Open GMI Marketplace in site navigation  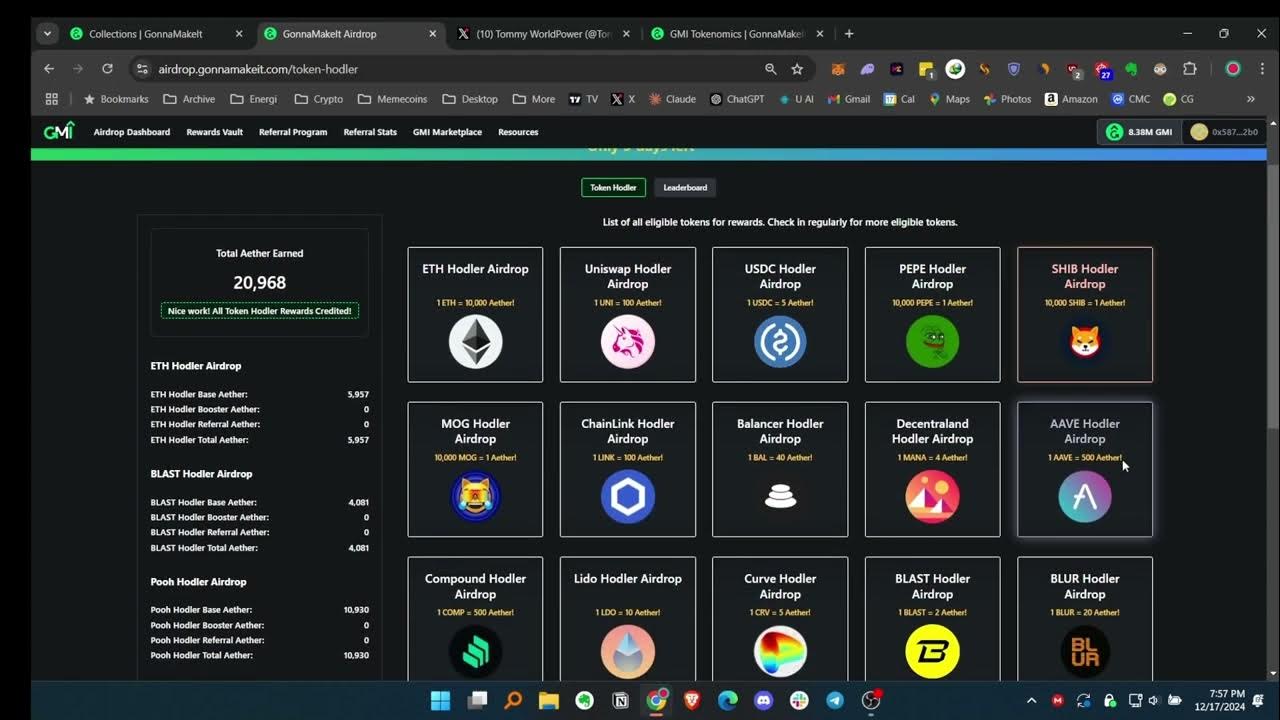(x=447, y=132)
